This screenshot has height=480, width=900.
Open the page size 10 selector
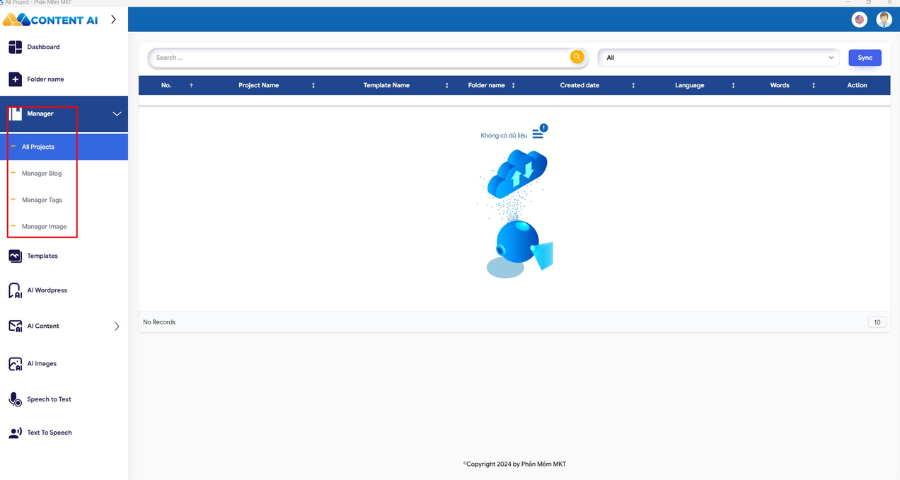(877, 322)
